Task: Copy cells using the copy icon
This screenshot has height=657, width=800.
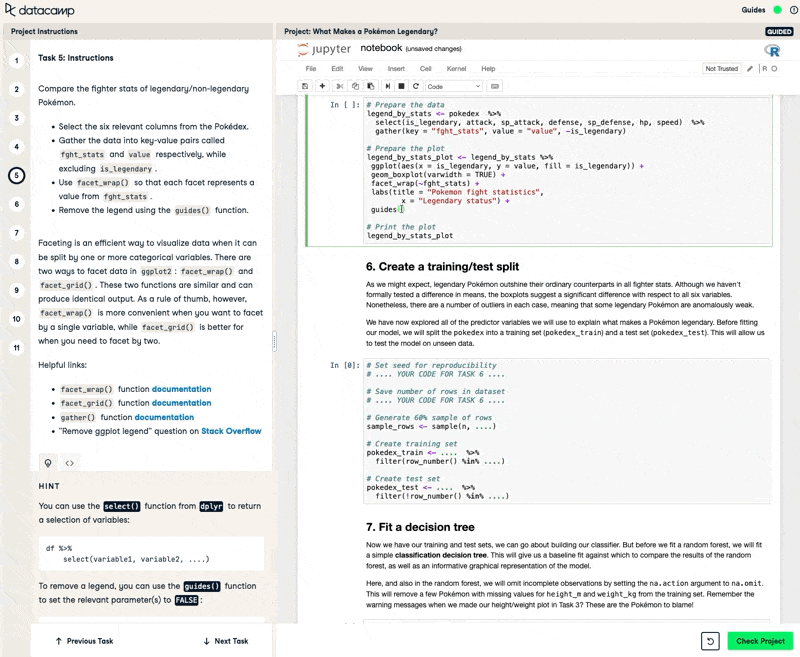Action: (x=355, y=86)
